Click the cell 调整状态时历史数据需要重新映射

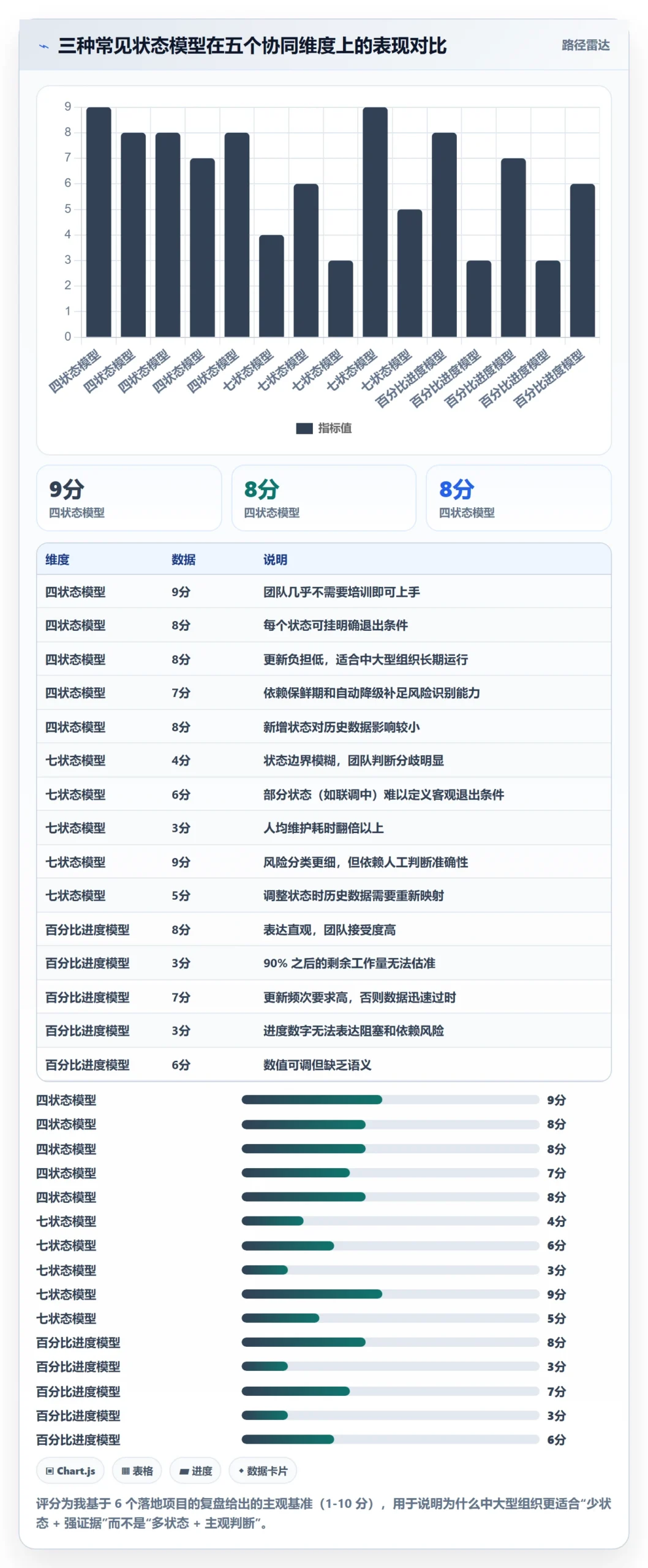pyautogui.click(x=353, y=895)
